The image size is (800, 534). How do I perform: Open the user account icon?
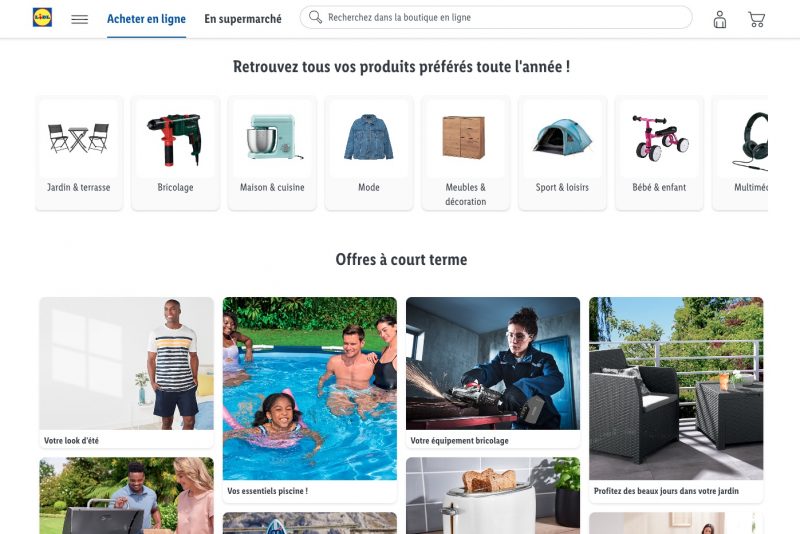pyautogui.click(x=720, y=19)
